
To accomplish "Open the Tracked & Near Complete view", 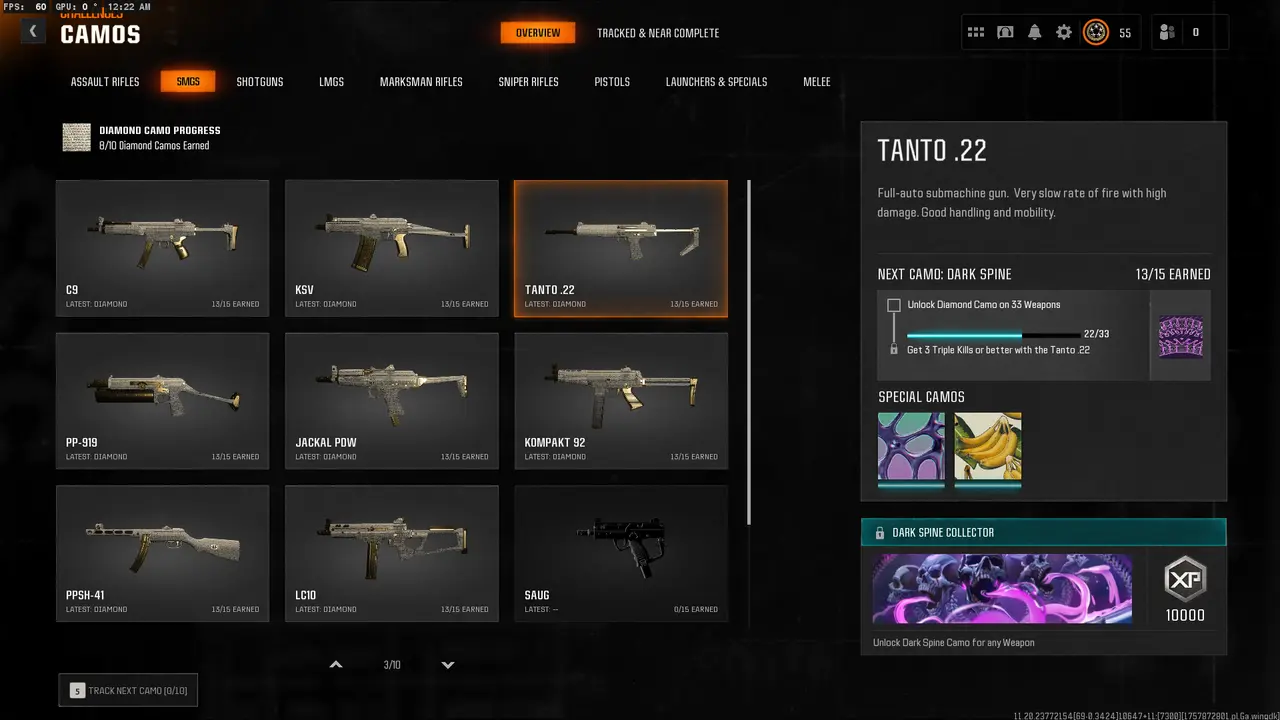I will click(658, 33).
